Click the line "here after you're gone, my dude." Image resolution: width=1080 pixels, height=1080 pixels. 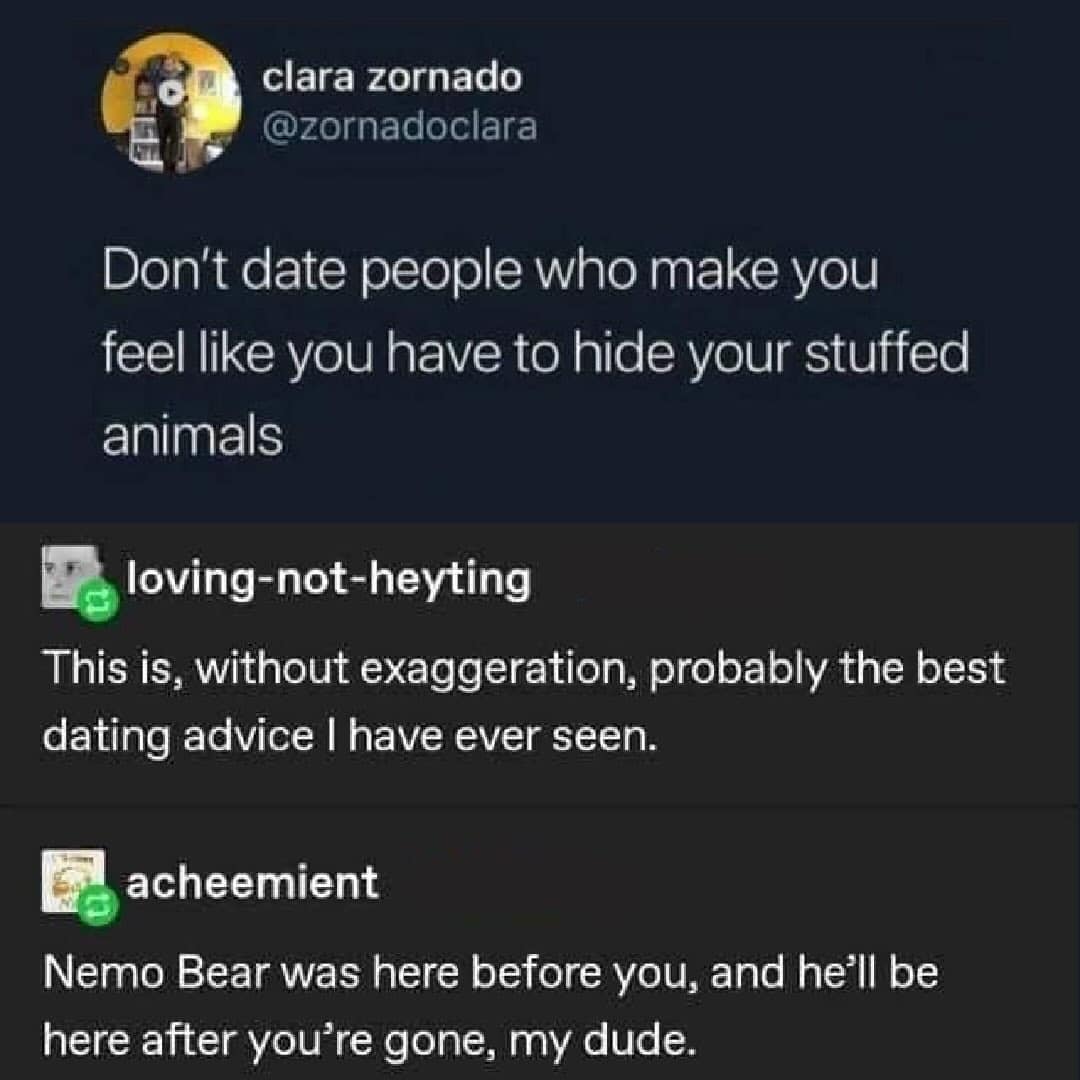coord(367,1041)
